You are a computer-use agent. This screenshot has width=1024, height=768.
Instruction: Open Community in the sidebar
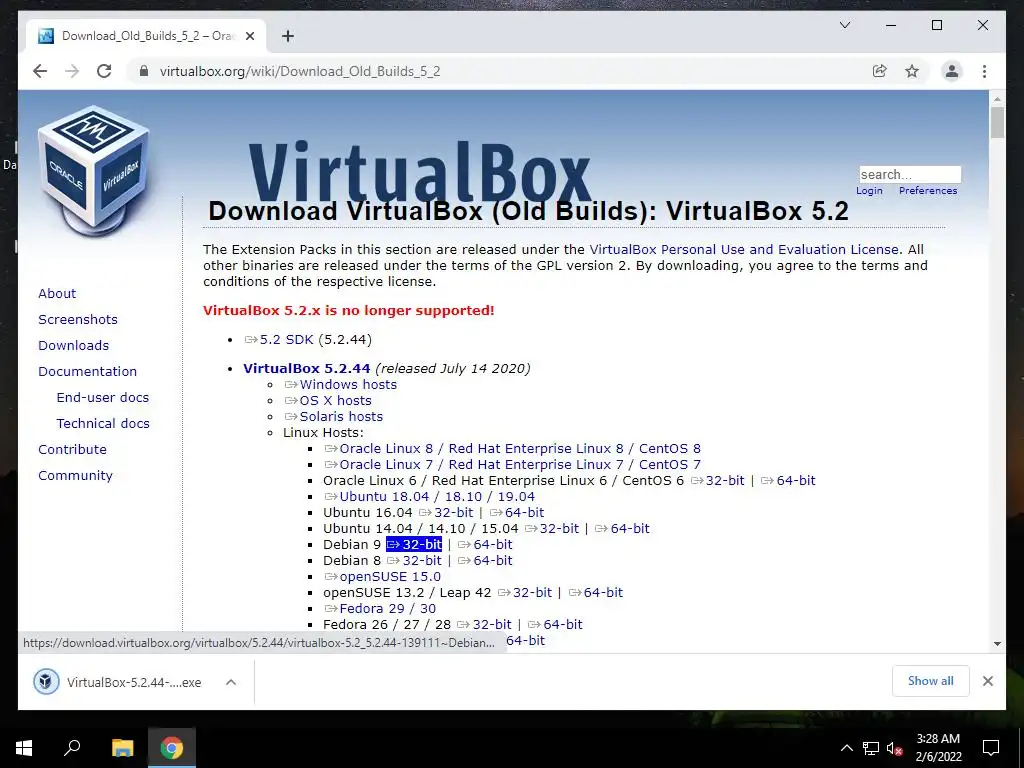point(75,475)
